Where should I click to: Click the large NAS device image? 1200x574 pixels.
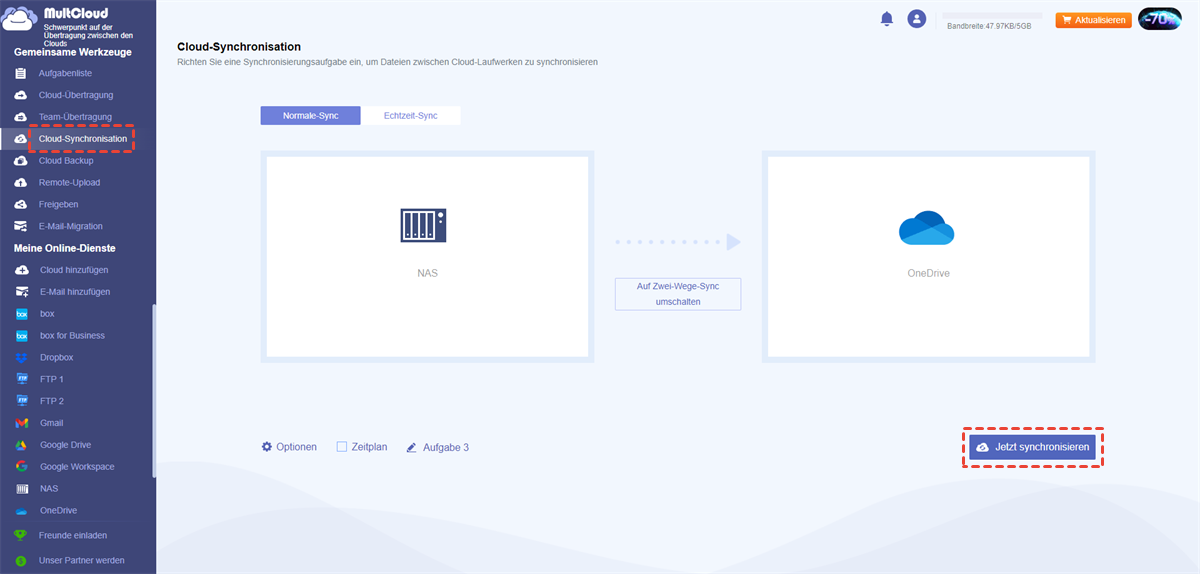(x=423, y=225)
